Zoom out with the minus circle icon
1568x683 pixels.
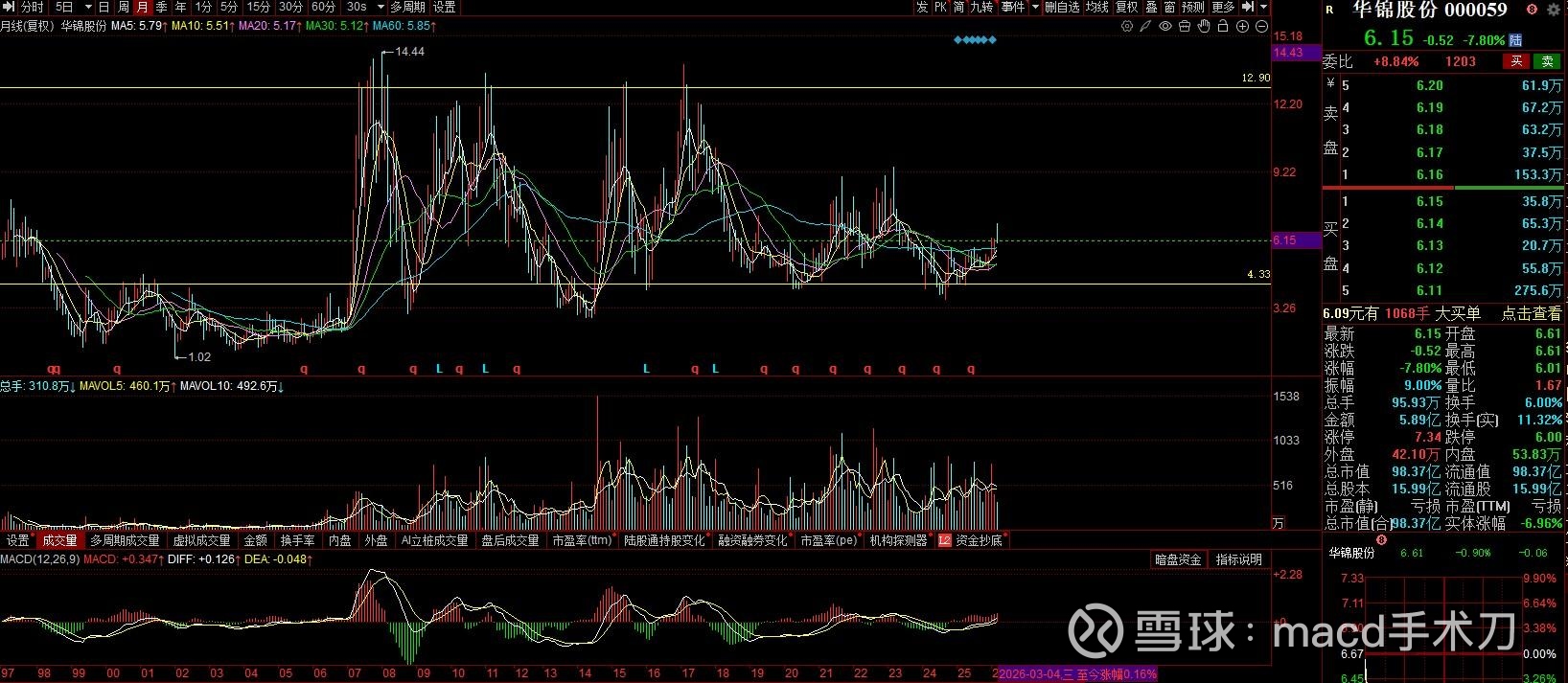click(1262, 27)
